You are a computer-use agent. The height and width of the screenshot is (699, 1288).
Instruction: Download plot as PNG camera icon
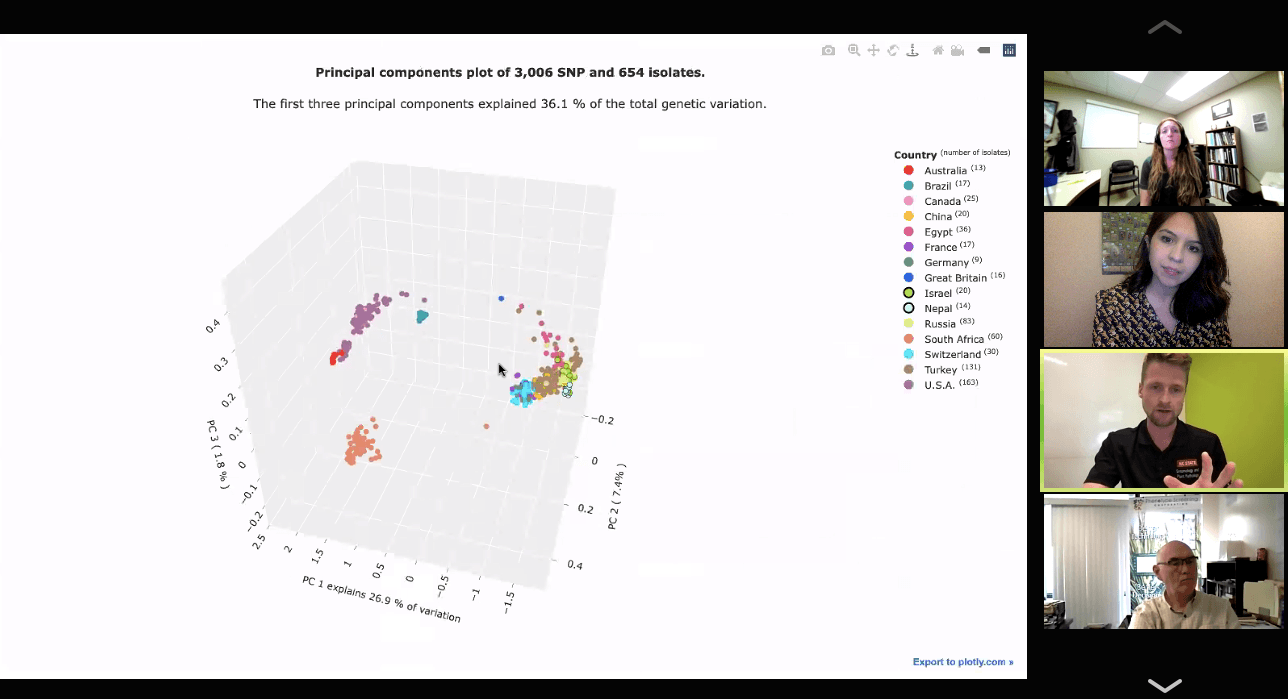[x=828, y=50]
